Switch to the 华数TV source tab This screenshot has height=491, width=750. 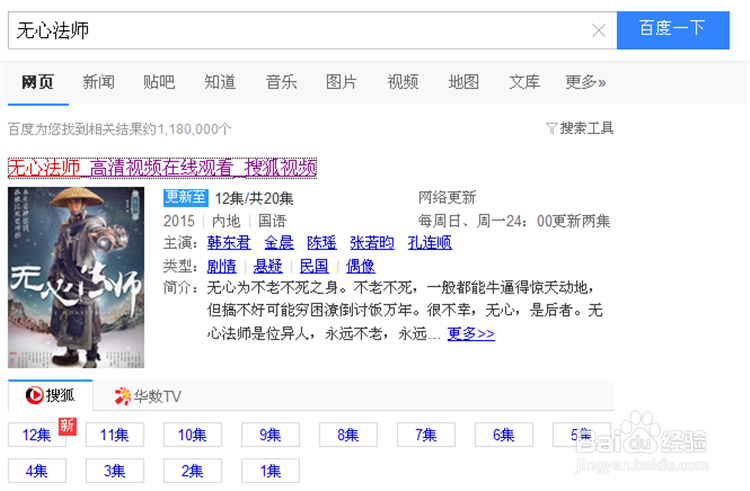tap(148, 396)
